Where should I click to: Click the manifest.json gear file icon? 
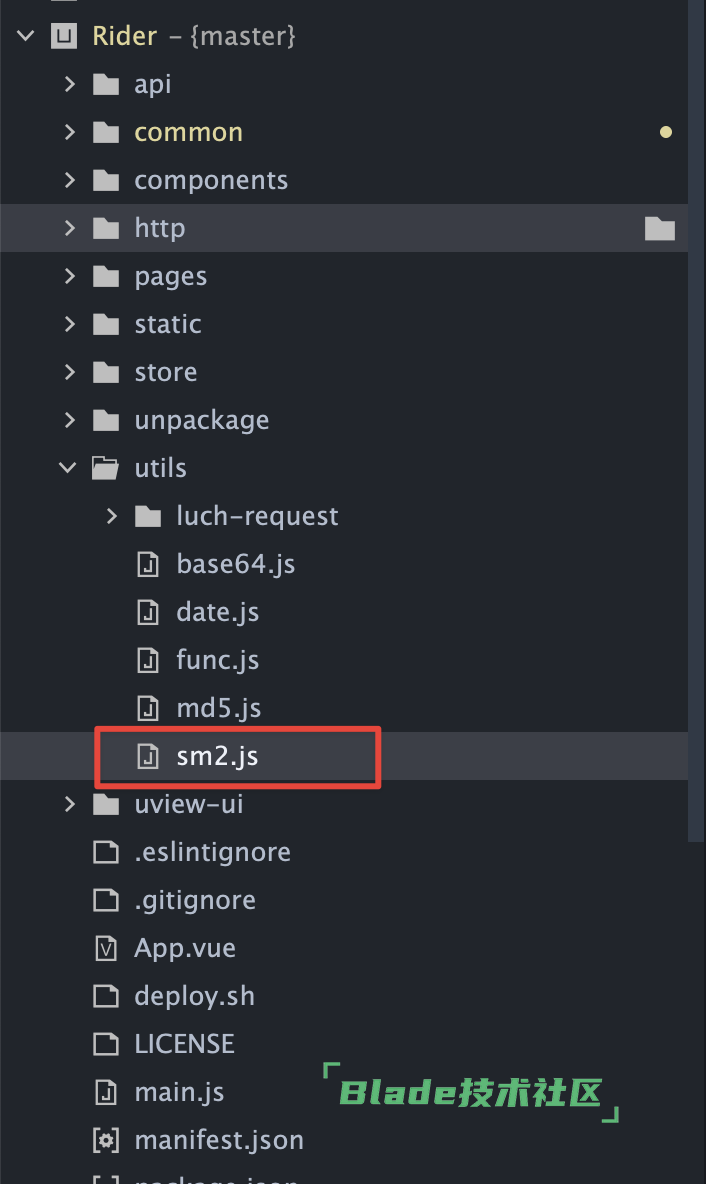click(106, 1139)
